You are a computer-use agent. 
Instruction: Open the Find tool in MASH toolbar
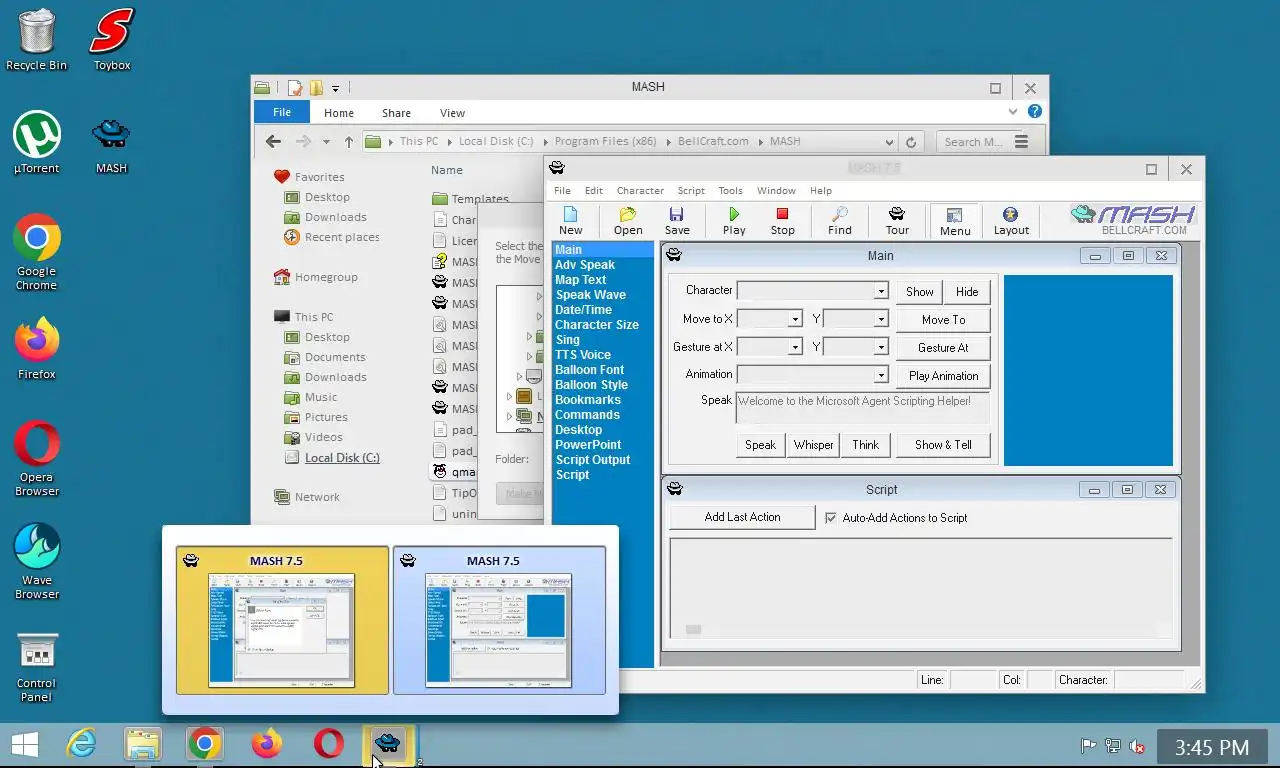click(840, 221)
